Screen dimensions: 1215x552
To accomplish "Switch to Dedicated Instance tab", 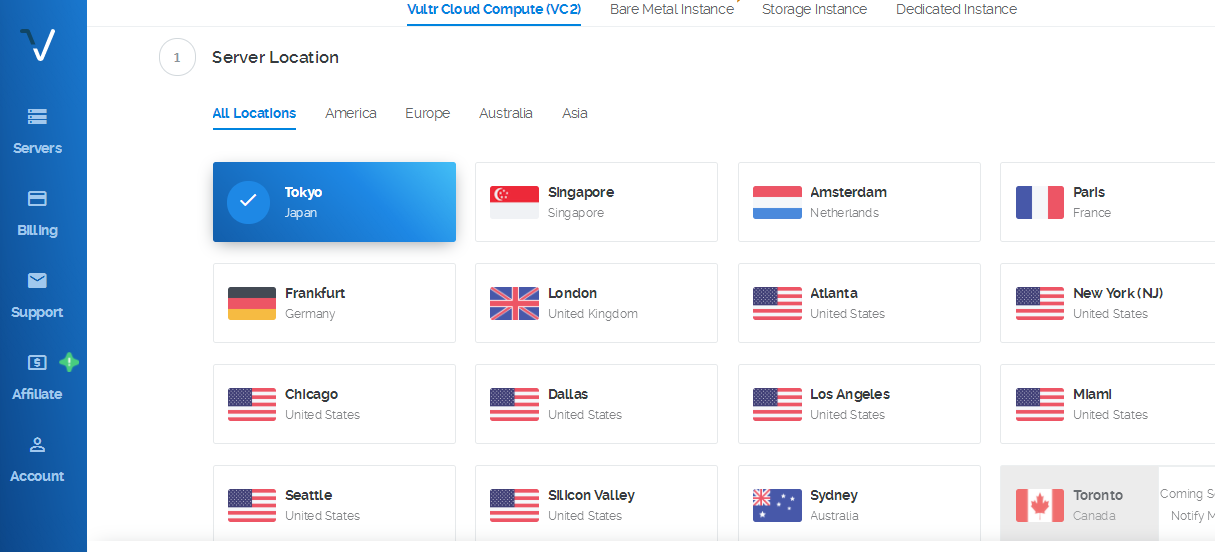I will pos(956,9).
